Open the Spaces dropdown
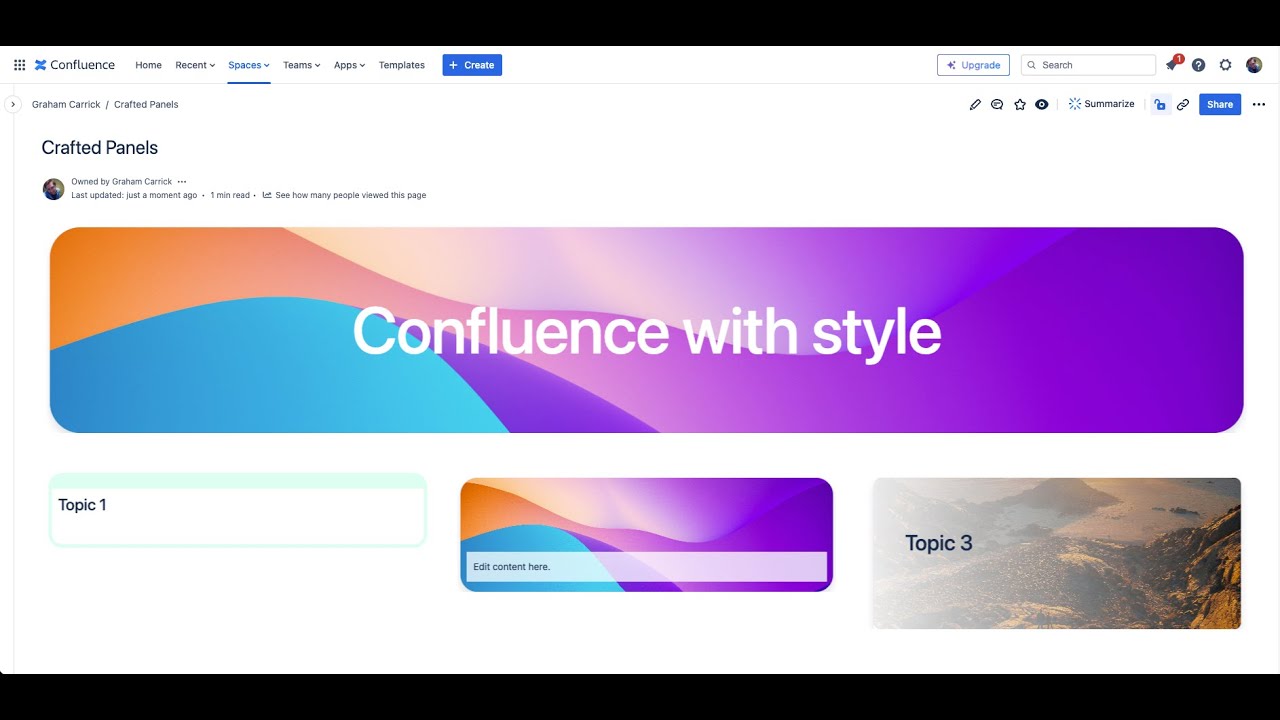 249,65
